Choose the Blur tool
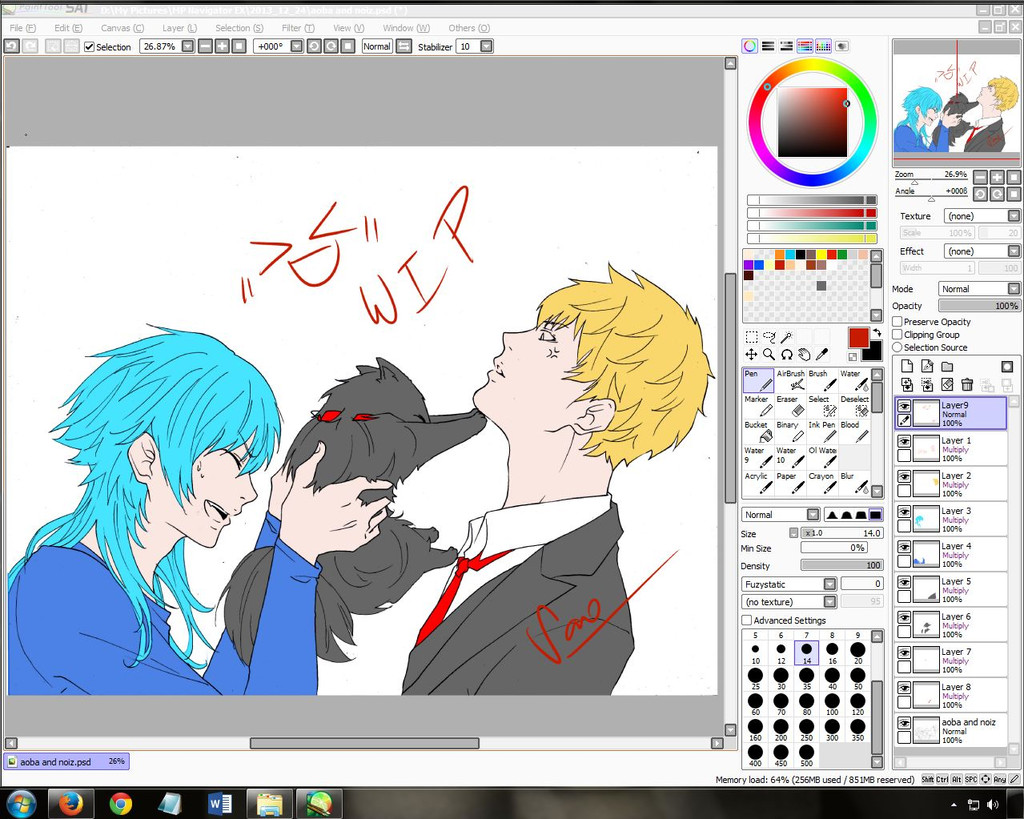This screenshot has height=819, width=1024. coord(855,483)
